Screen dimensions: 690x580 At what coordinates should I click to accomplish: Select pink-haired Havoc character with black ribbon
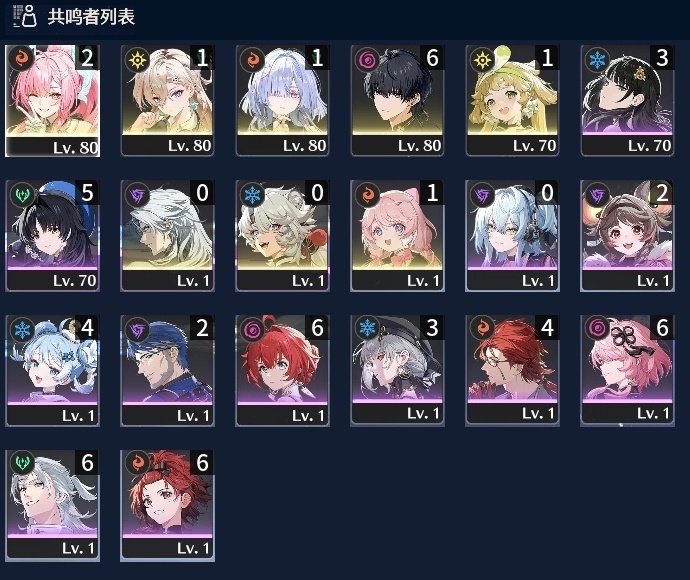click(x=628, y=371)
